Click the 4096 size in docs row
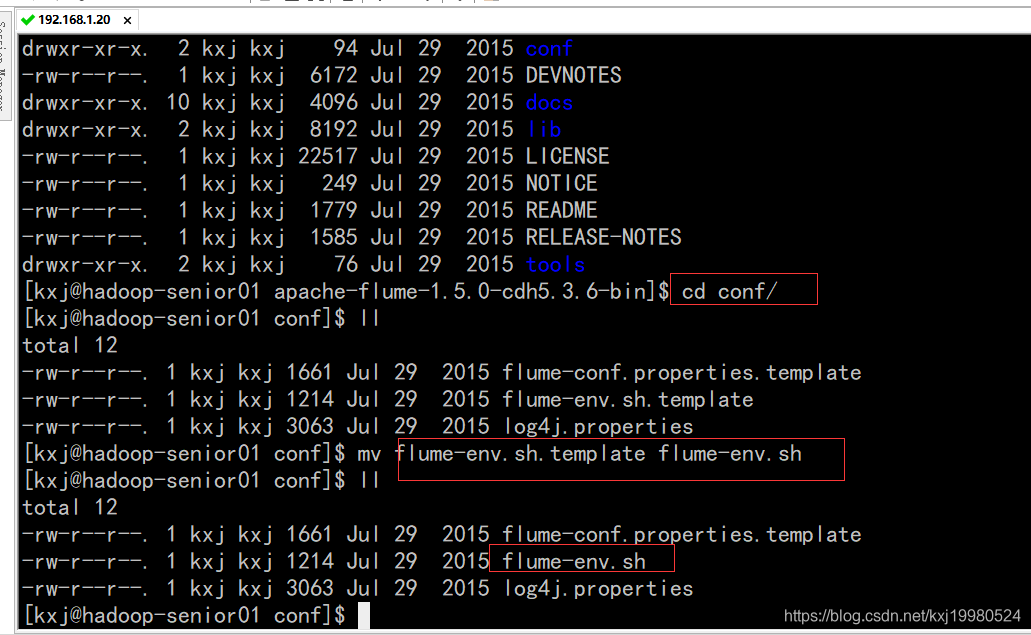Image resolution: width=1031 pixels, height=635 pixels. point(334,103)
